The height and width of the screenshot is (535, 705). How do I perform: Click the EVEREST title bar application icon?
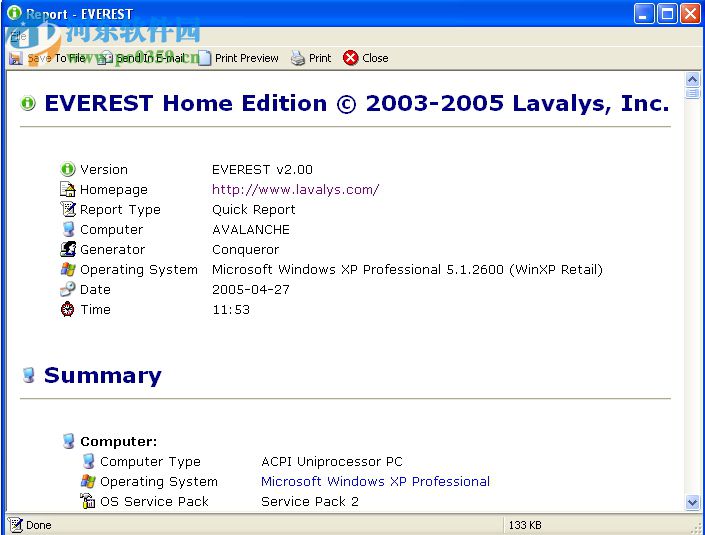click(x=14, y=13)
